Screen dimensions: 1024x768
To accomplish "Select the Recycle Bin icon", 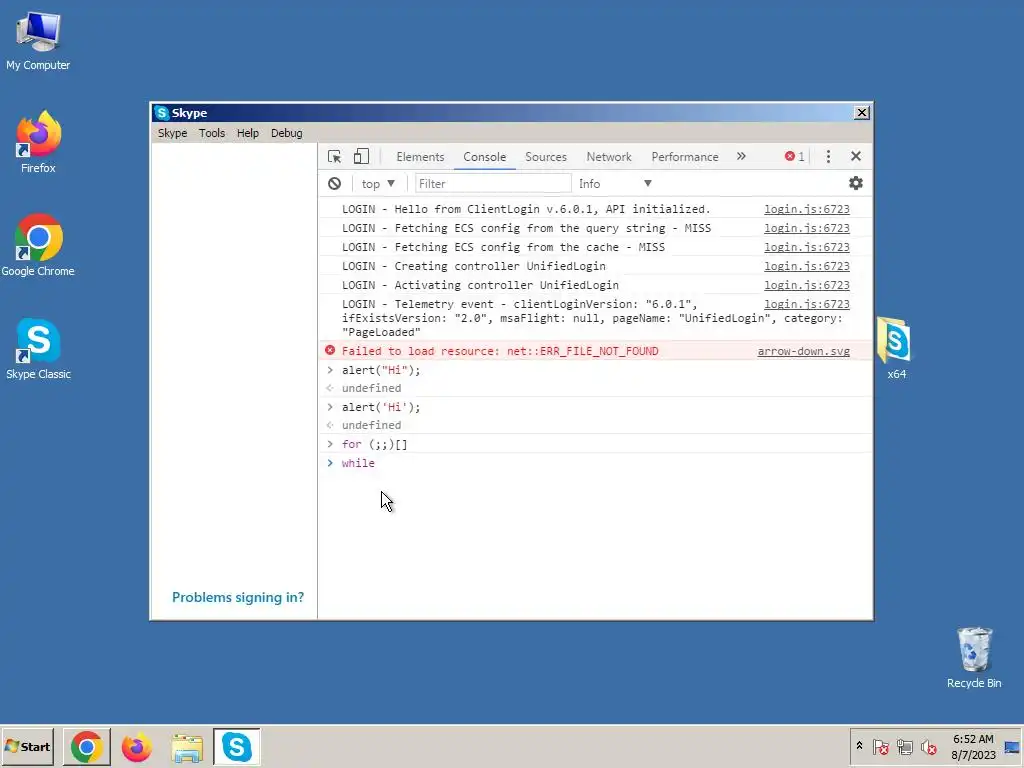I will click(974, 657).
